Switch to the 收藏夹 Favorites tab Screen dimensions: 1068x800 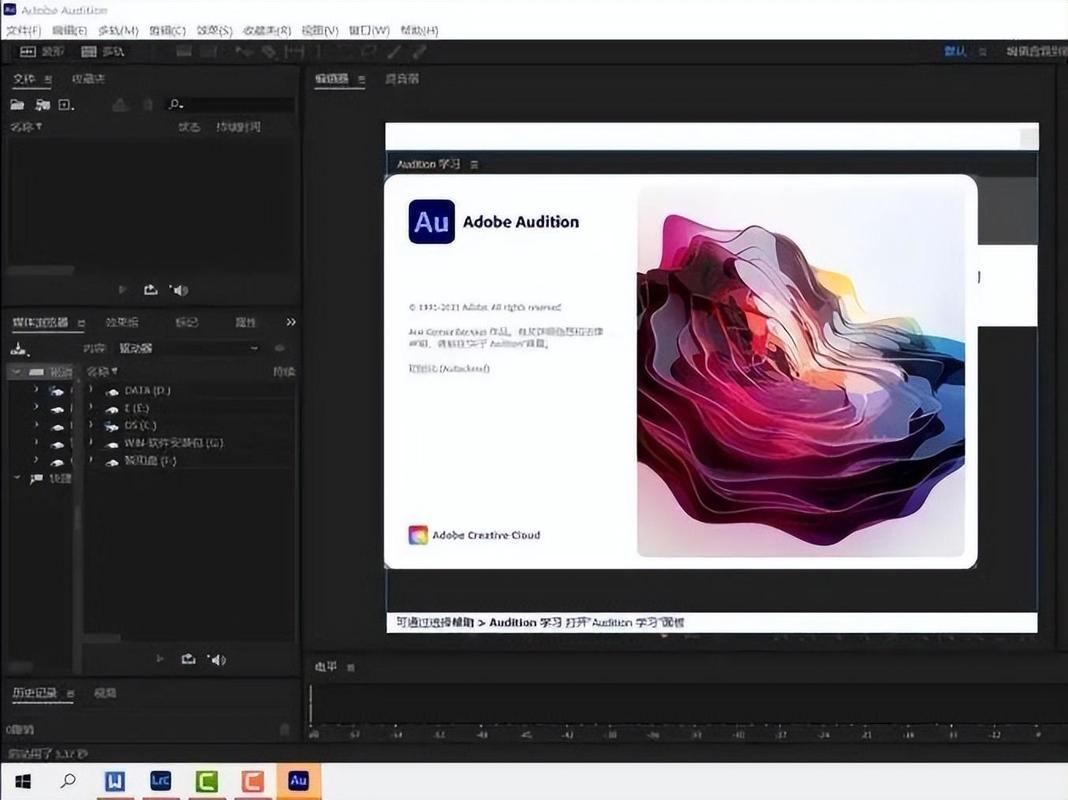click(x=89, y=79)
